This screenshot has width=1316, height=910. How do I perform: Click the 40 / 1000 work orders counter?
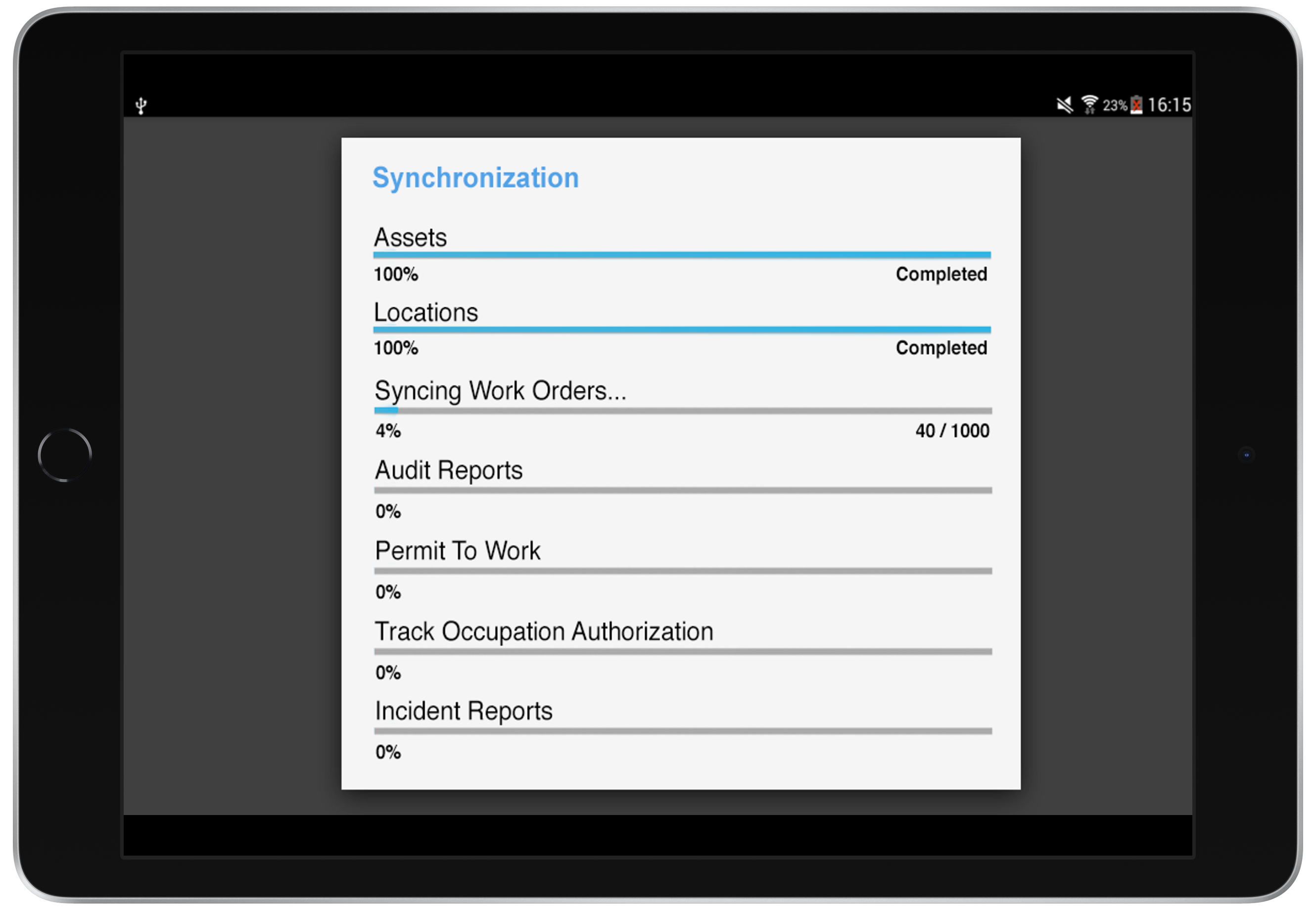952,430
